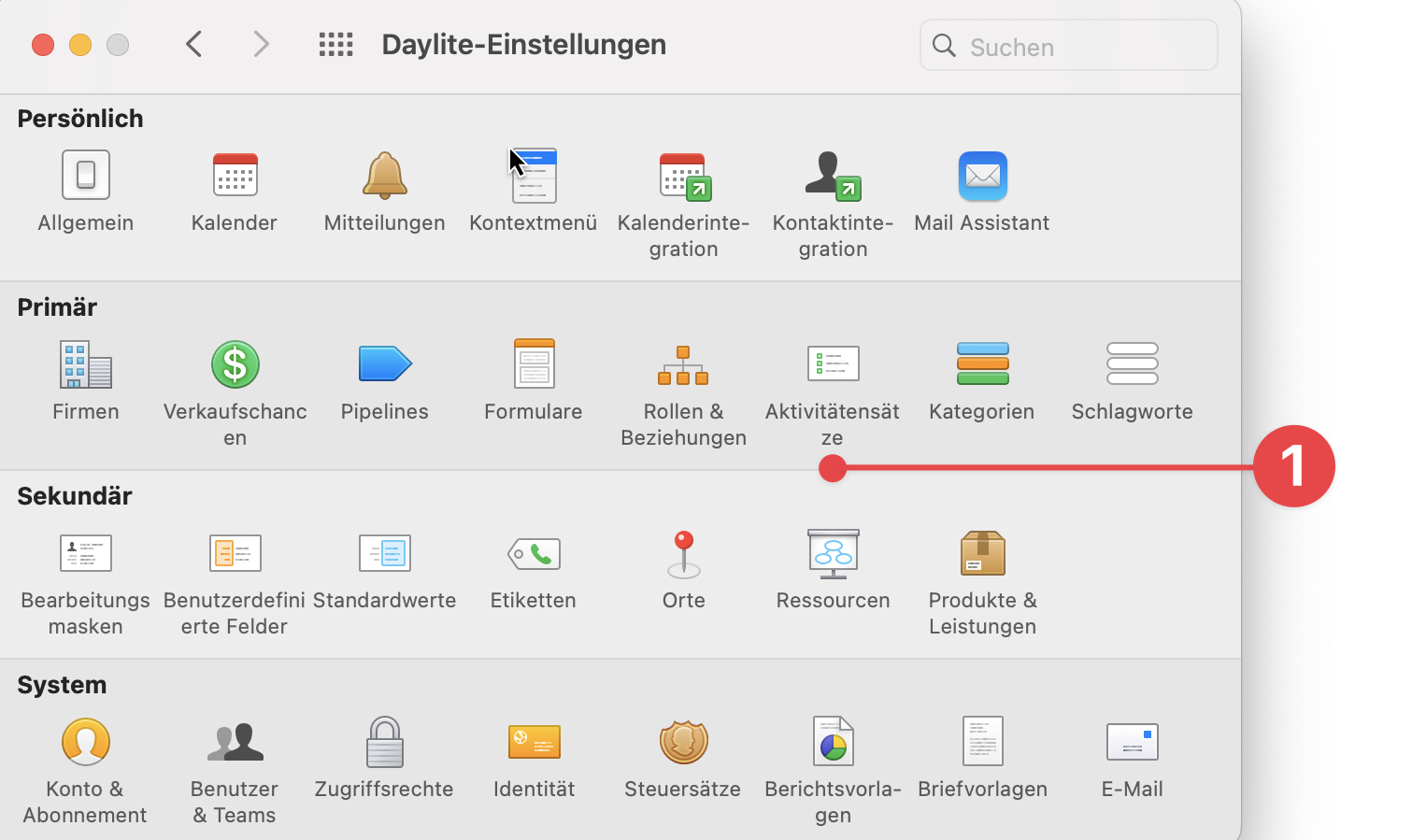Open Rollen & Beziehungen settings
This screenshot has height=840, width=1412.
coord(683,364)
